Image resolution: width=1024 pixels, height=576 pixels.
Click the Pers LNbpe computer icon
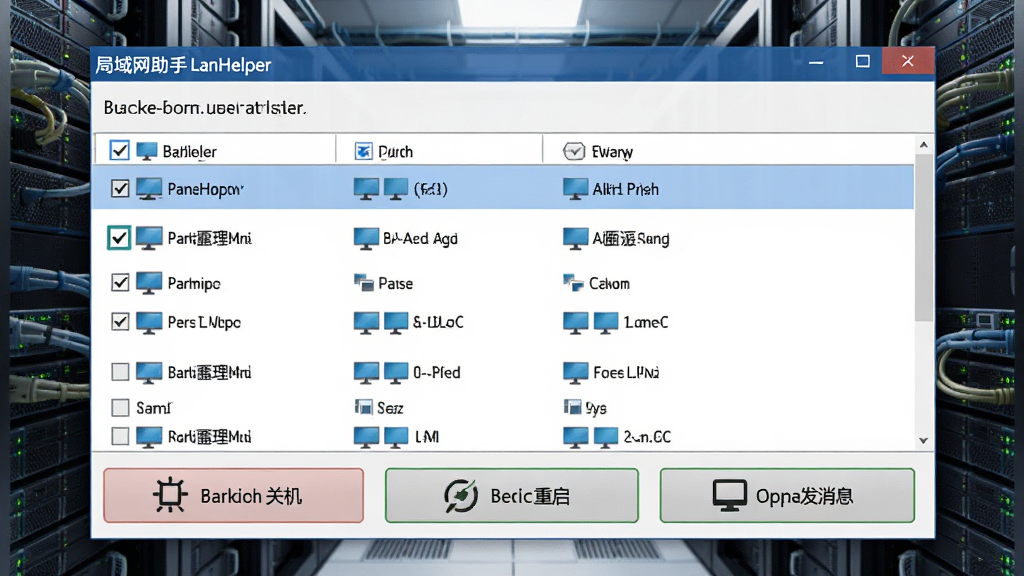tap(149, 323)
